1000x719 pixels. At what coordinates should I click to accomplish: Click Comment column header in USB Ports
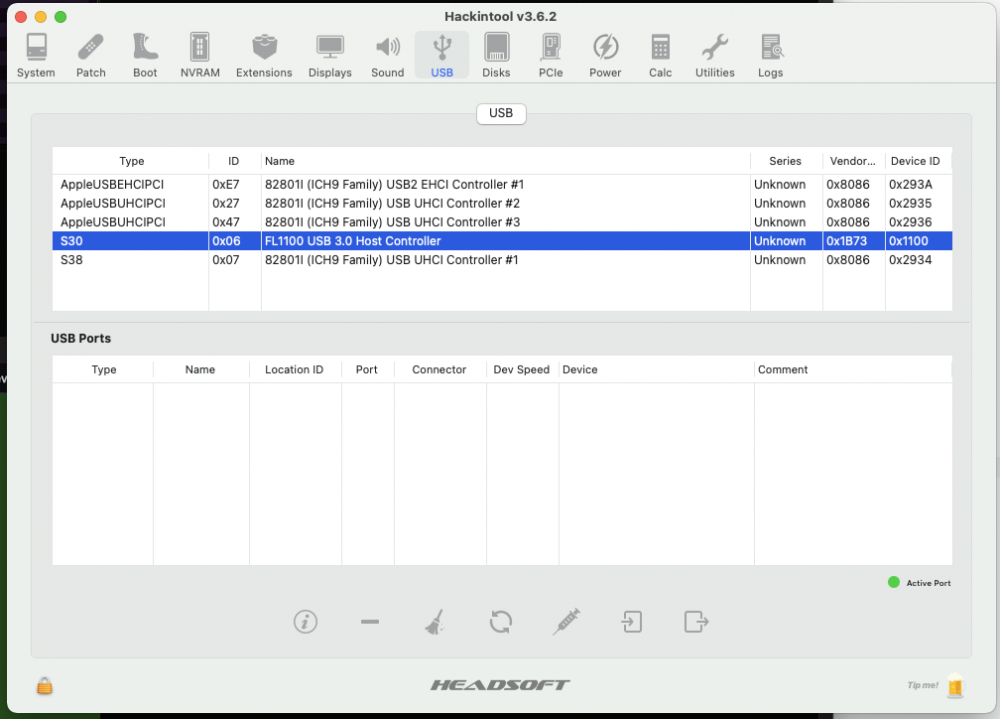853,370
